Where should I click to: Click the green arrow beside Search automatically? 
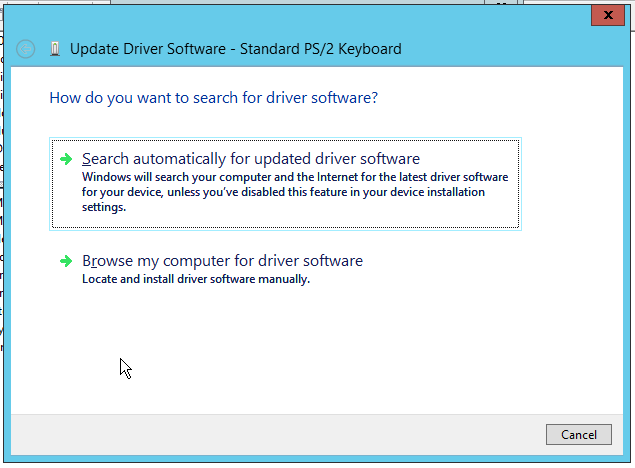66,159
